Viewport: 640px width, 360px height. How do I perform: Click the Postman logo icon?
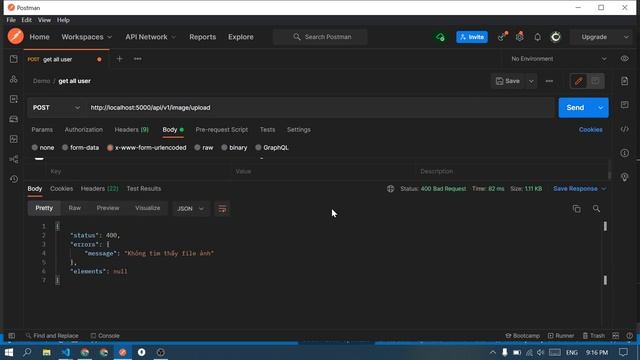pyautogui.click(x=16, y=36)
